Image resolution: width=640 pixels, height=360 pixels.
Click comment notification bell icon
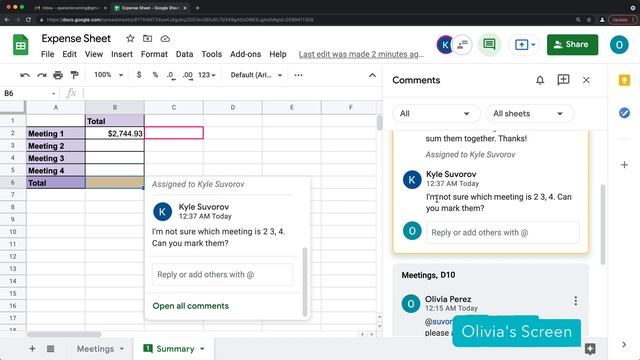pos(540,80)
